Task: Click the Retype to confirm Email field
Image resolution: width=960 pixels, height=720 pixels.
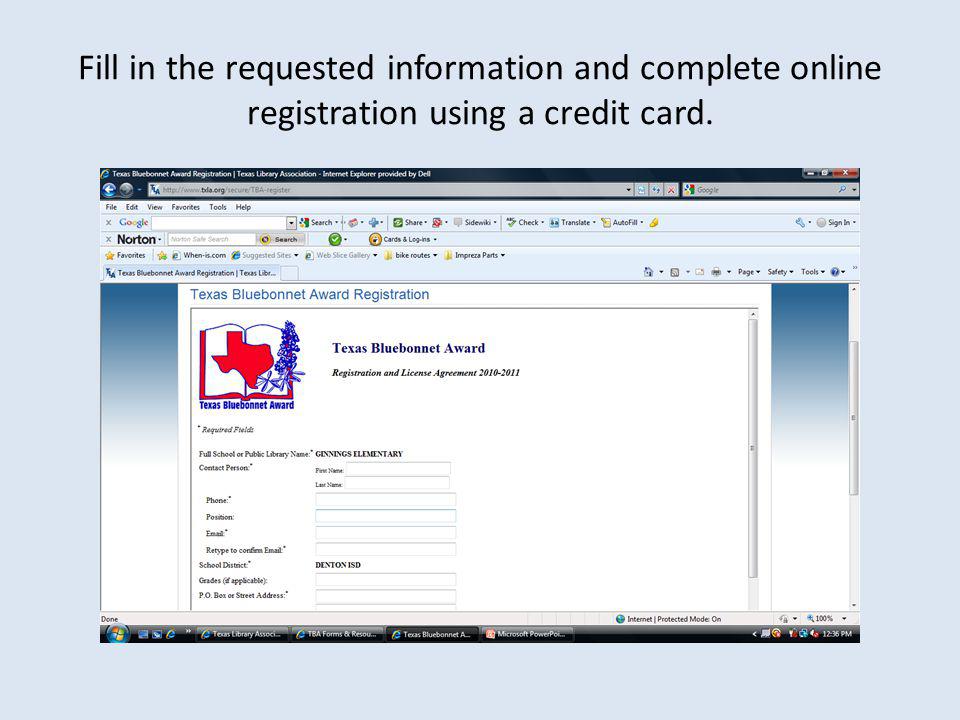Action: point(386,549)
